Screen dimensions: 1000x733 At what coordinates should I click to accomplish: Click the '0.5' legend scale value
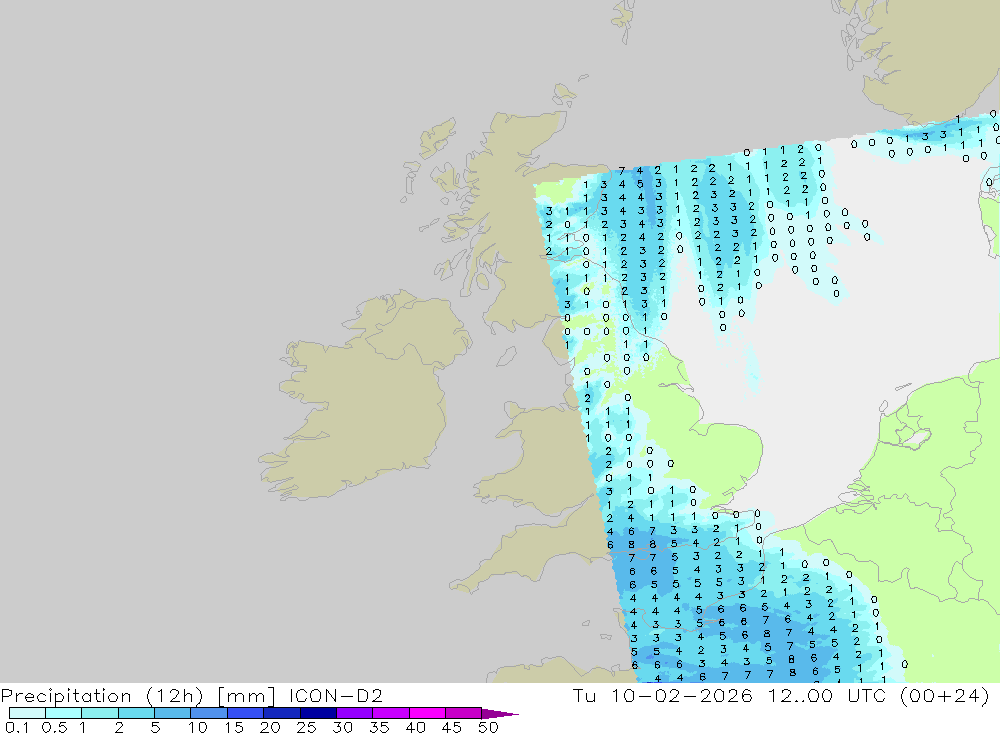point(54,727)
